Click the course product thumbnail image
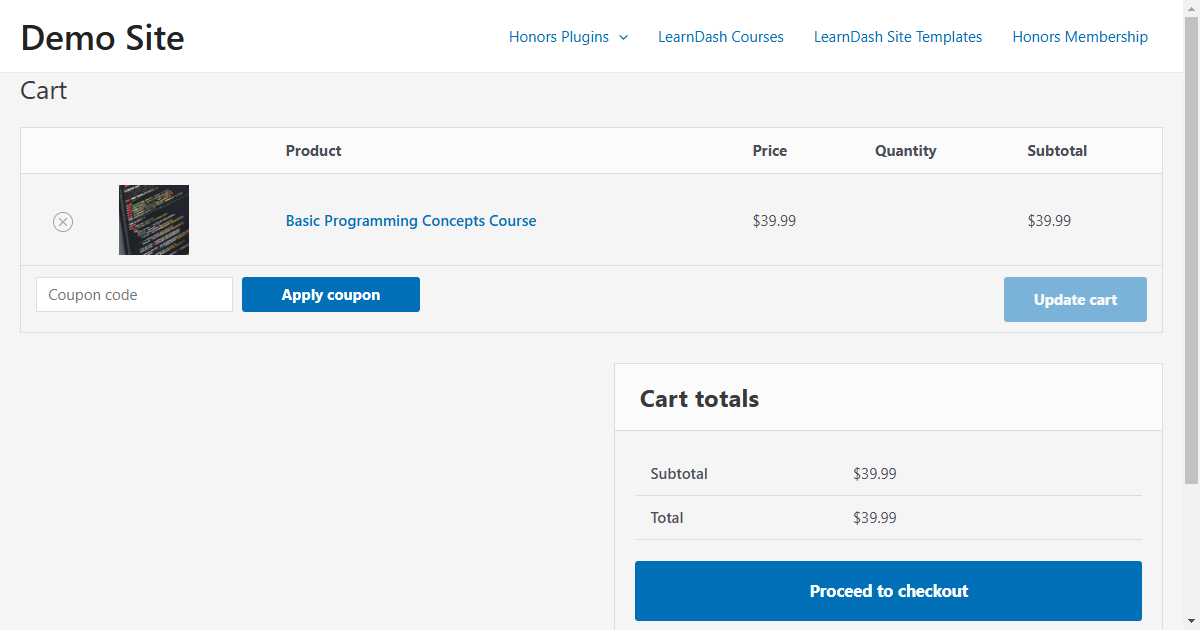This screenshot has height=630, width=1200. 153,220
